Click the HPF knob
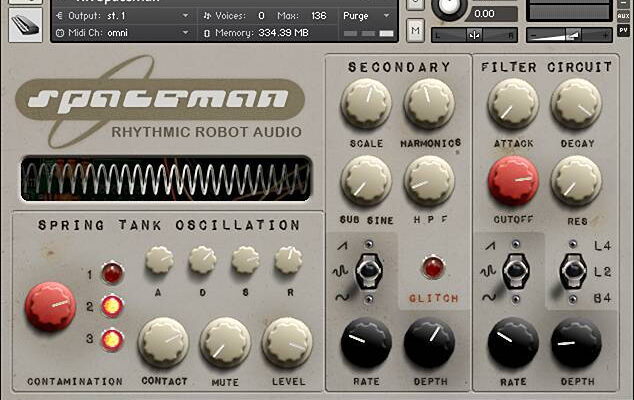This screenshot has width=634, height=400. coord(429,180)
